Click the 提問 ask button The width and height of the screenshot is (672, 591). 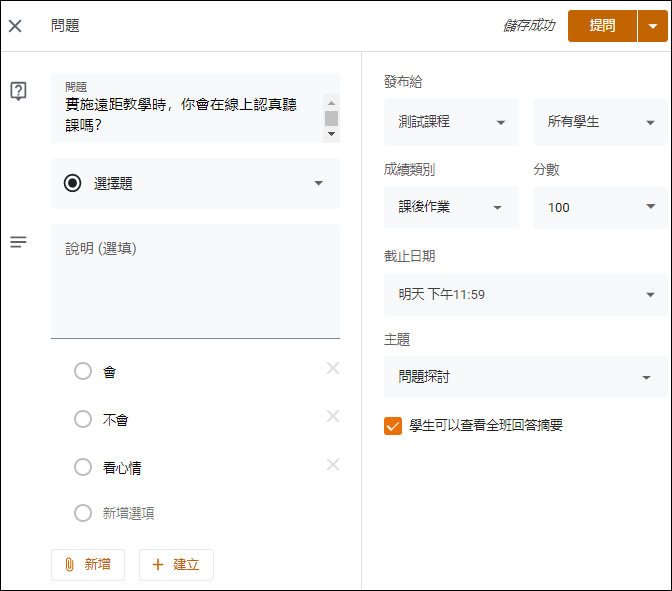[602, 26]
